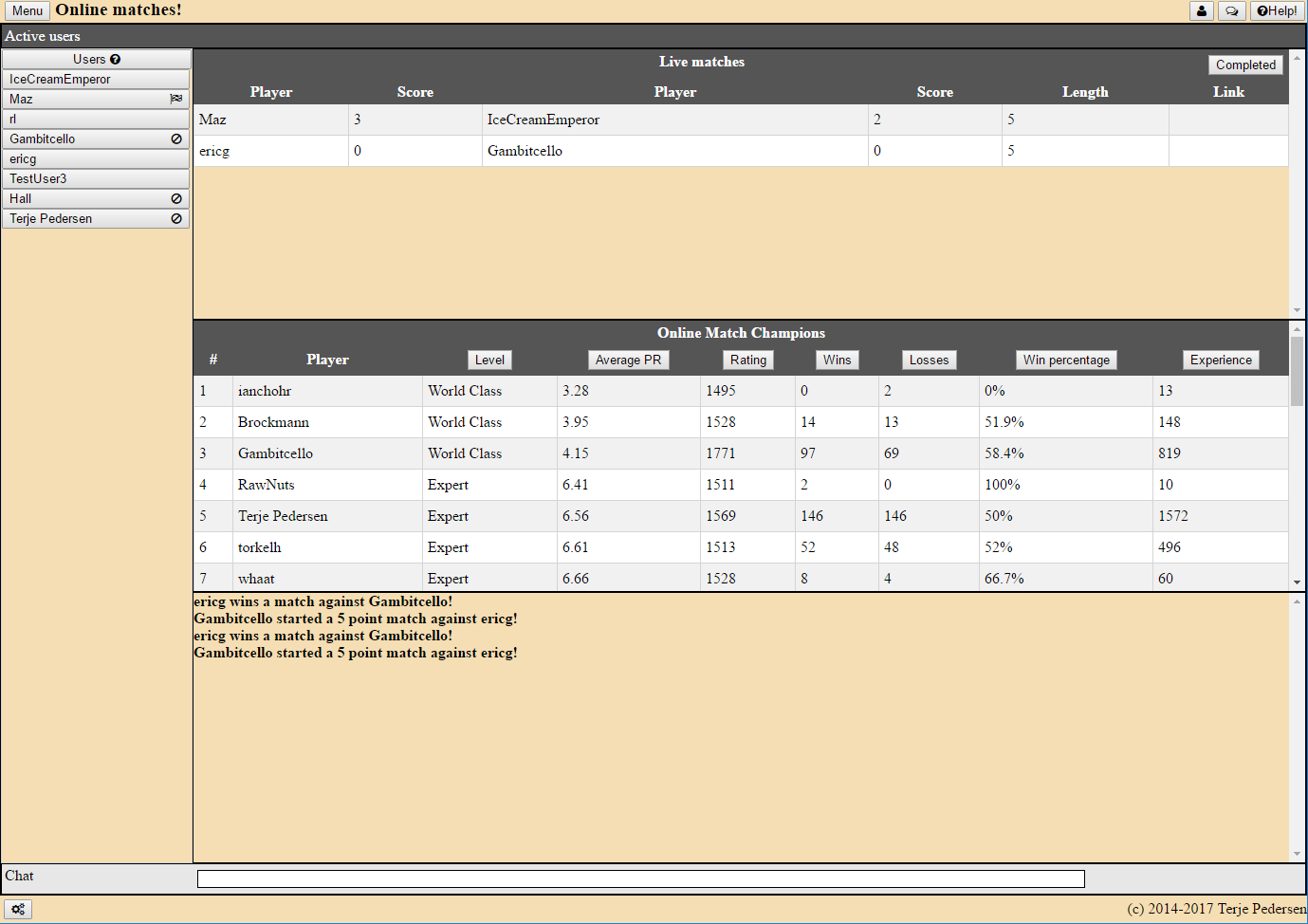Sort champions by Losses
The image size is (1308, 924).
coord(929,360)
